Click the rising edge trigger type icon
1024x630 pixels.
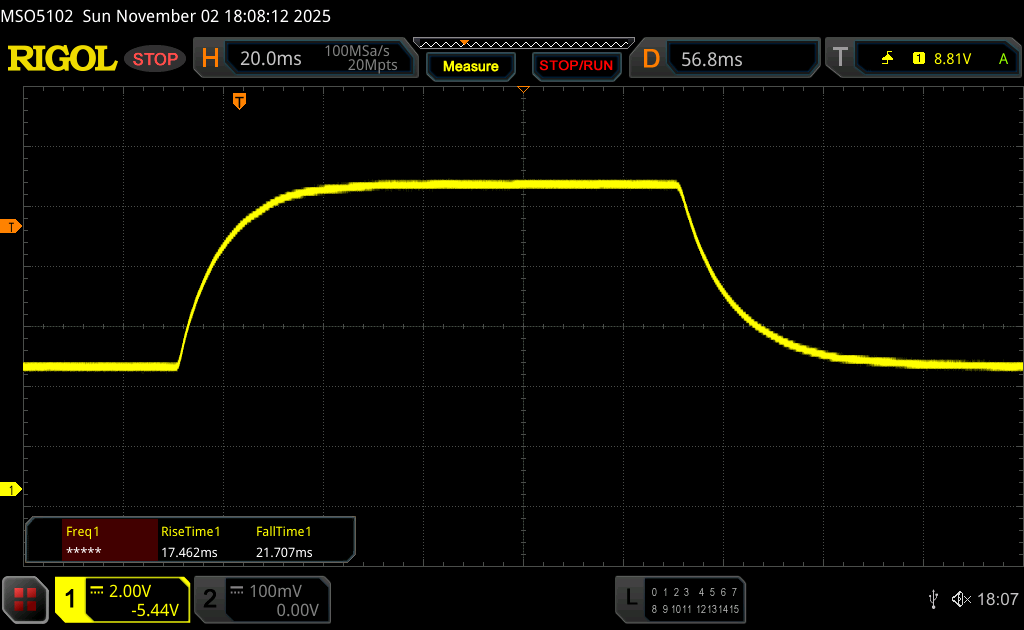pyautogui.click(x=887, y=59)
